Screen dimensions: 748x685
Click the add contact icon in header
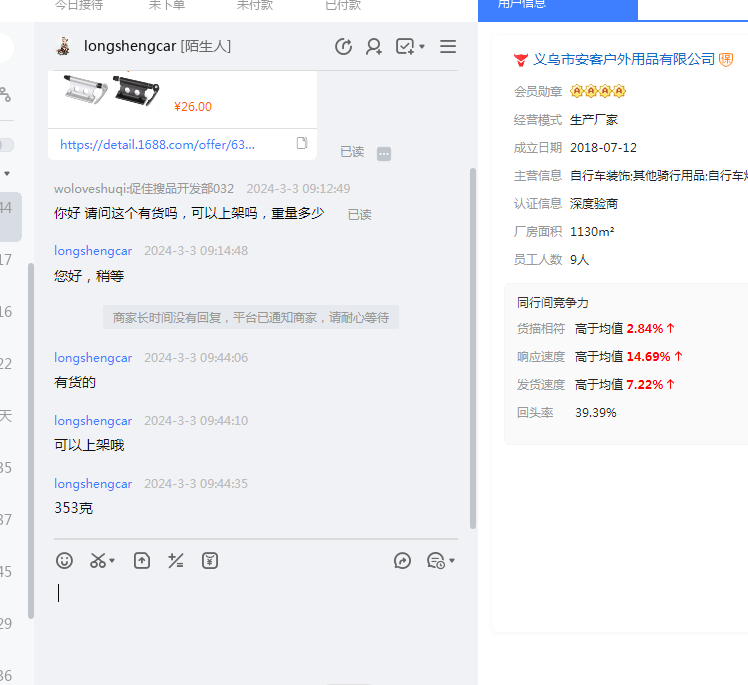click(x=374, y=46)
